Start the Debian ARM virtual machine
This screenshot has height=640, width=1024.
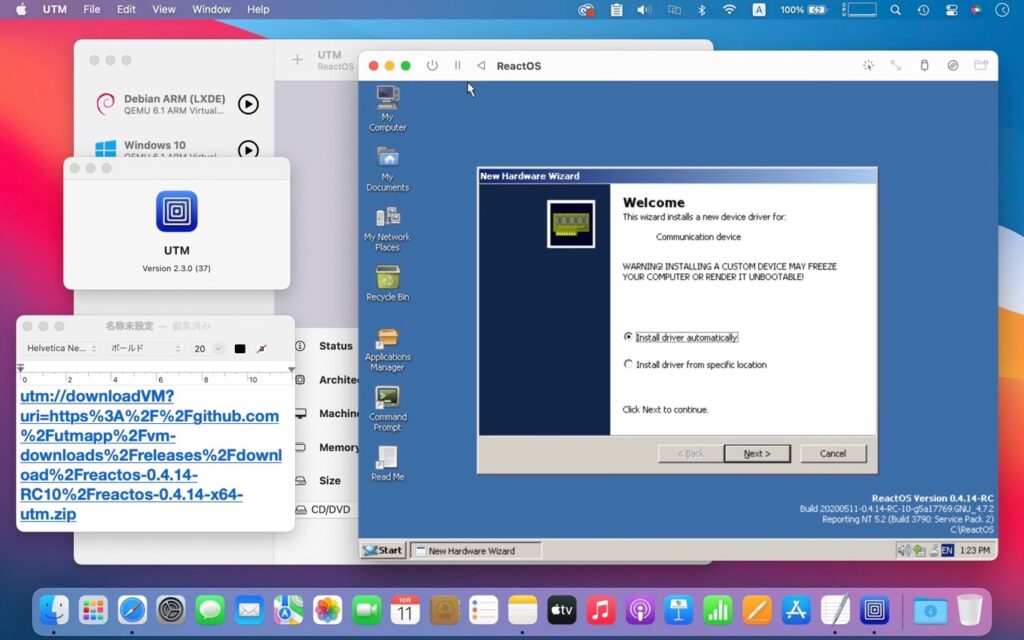click(248, 104)
